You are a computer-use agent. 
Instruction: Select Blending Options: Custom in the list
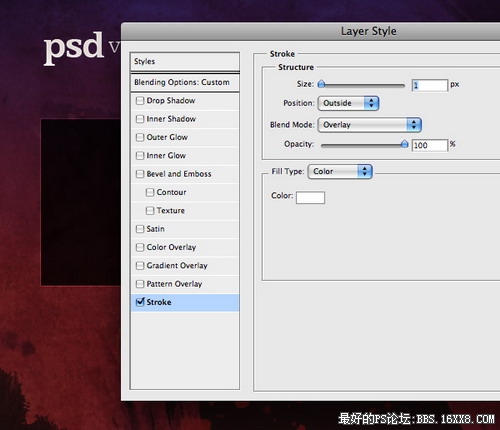185,82
